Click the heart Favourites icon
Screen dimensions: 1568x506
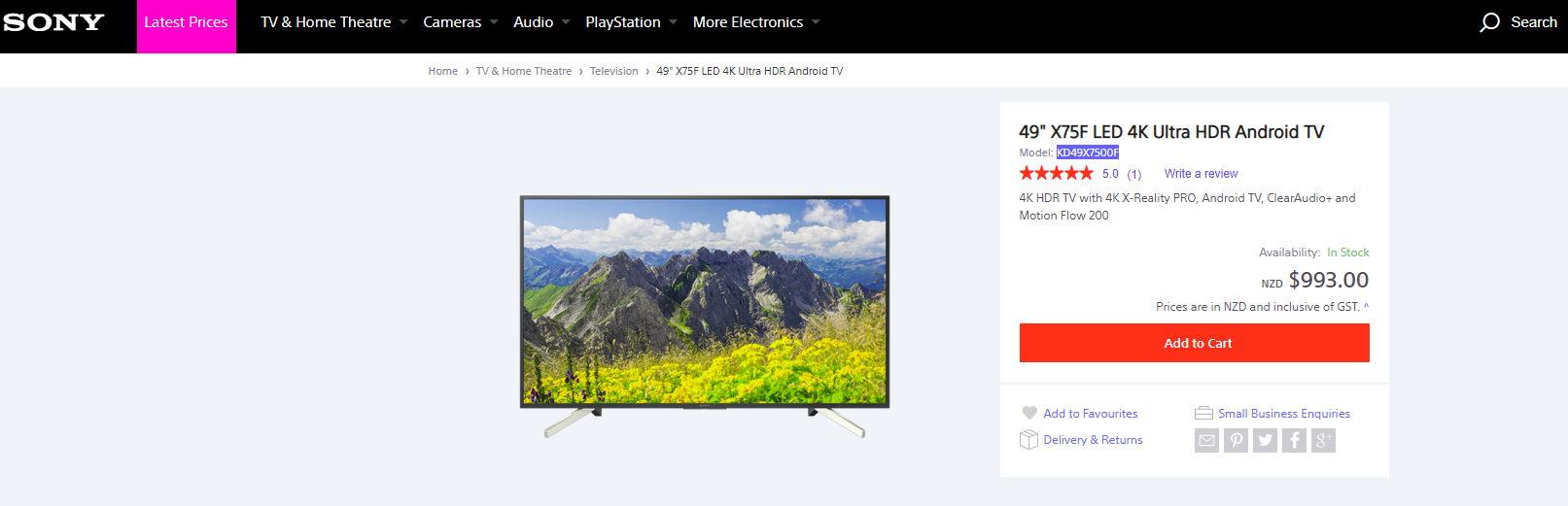tap(1029, 413)
